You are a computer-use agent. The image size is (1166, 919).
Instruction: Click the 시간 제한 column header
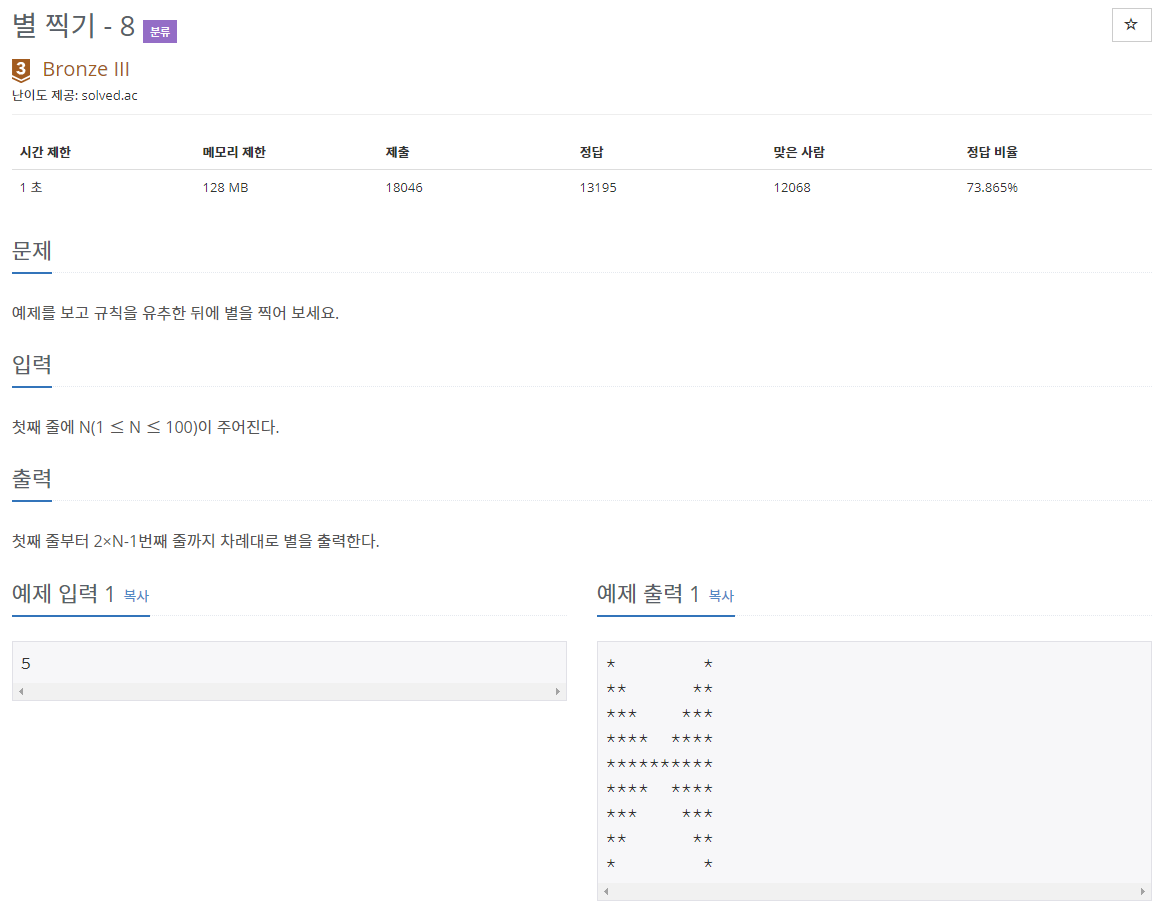[45, 152]
